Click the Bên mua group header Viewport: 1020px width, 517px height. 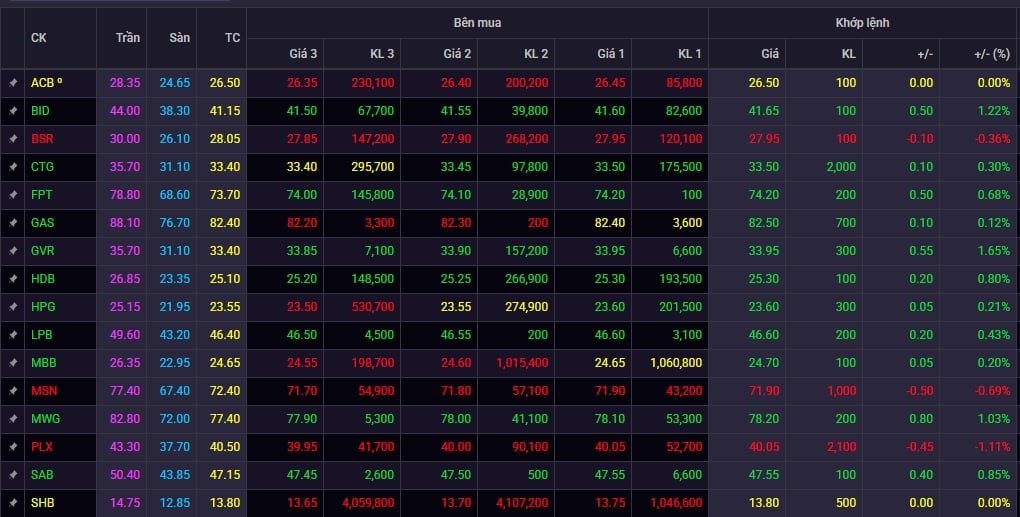click(477, 23)
